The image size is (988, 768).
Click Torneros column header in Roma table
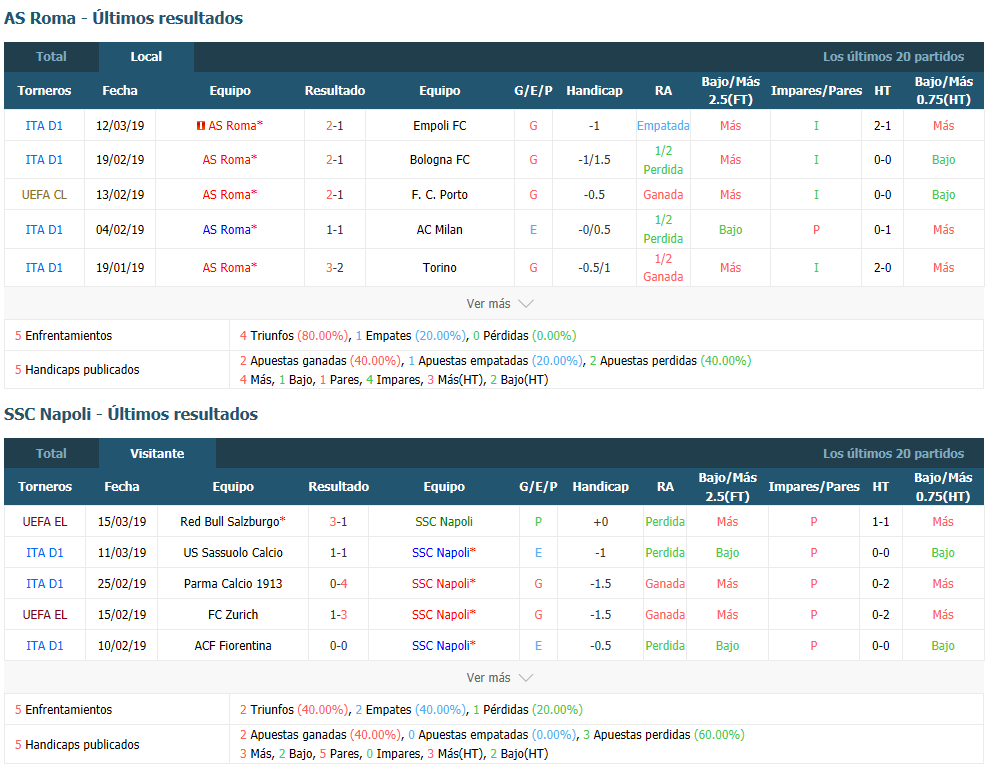coord(44,91)
